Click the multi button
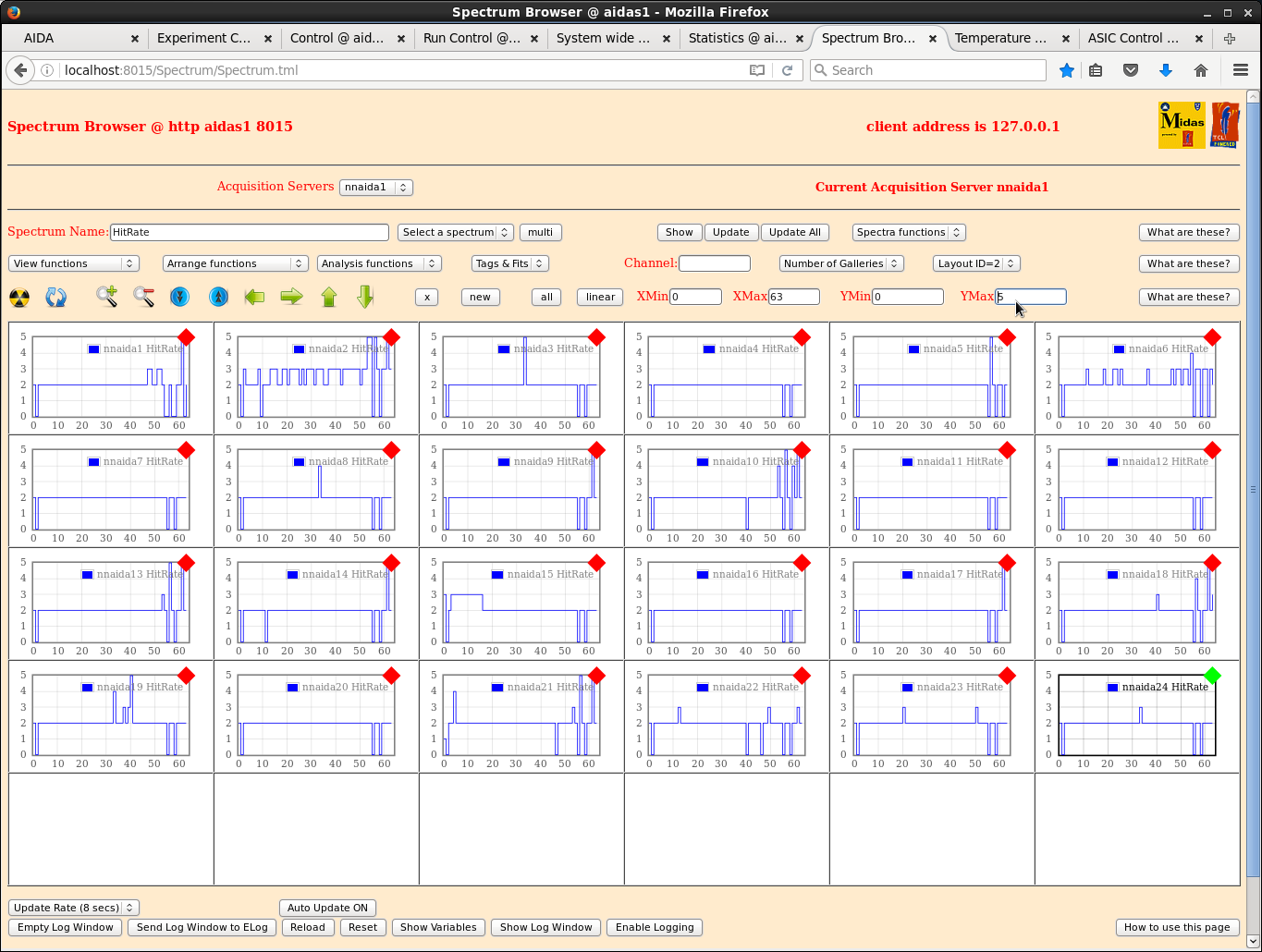This screenshot has width=1262, height=952. pos(540,232)
